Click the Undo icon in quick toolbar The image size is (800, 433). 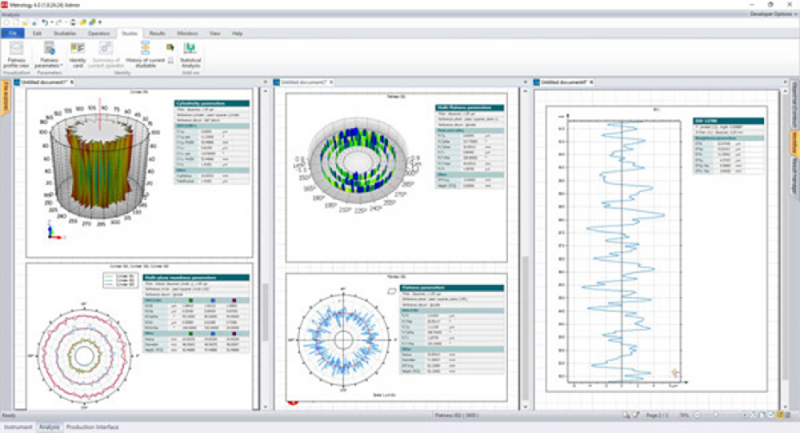point(46,21)
